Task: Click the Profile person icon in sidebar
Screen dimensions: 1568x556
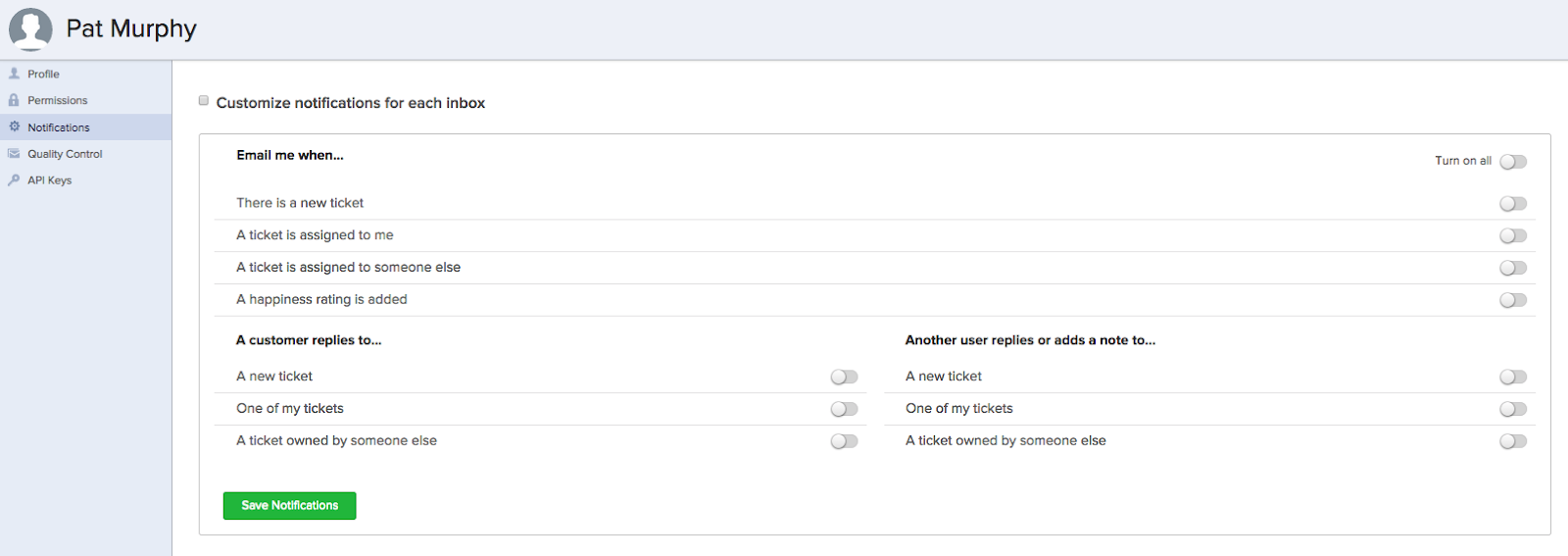Action: point(14,74)
